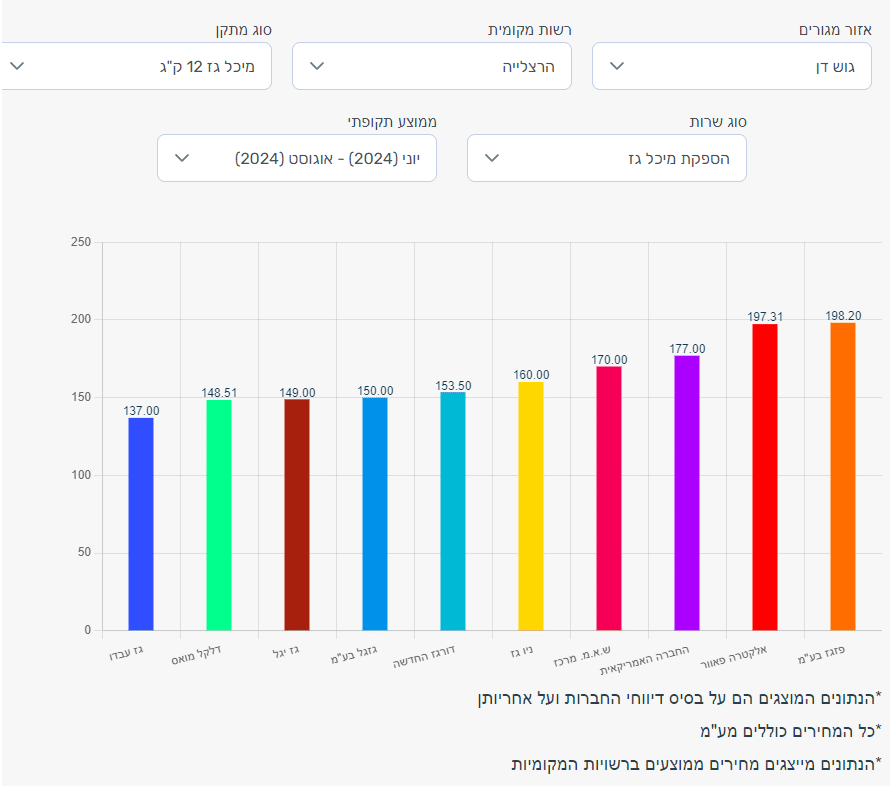Click the red אלקטרה פאוור bar
890x786 pixels.
tap(765, 477)
